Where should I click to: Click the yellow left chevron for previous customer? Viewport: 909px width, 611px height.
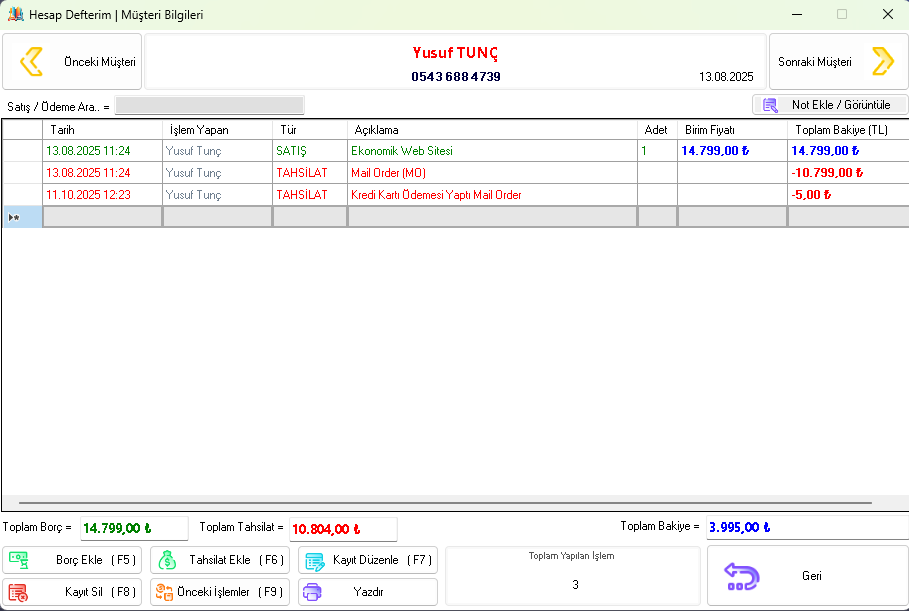point(32,61)
